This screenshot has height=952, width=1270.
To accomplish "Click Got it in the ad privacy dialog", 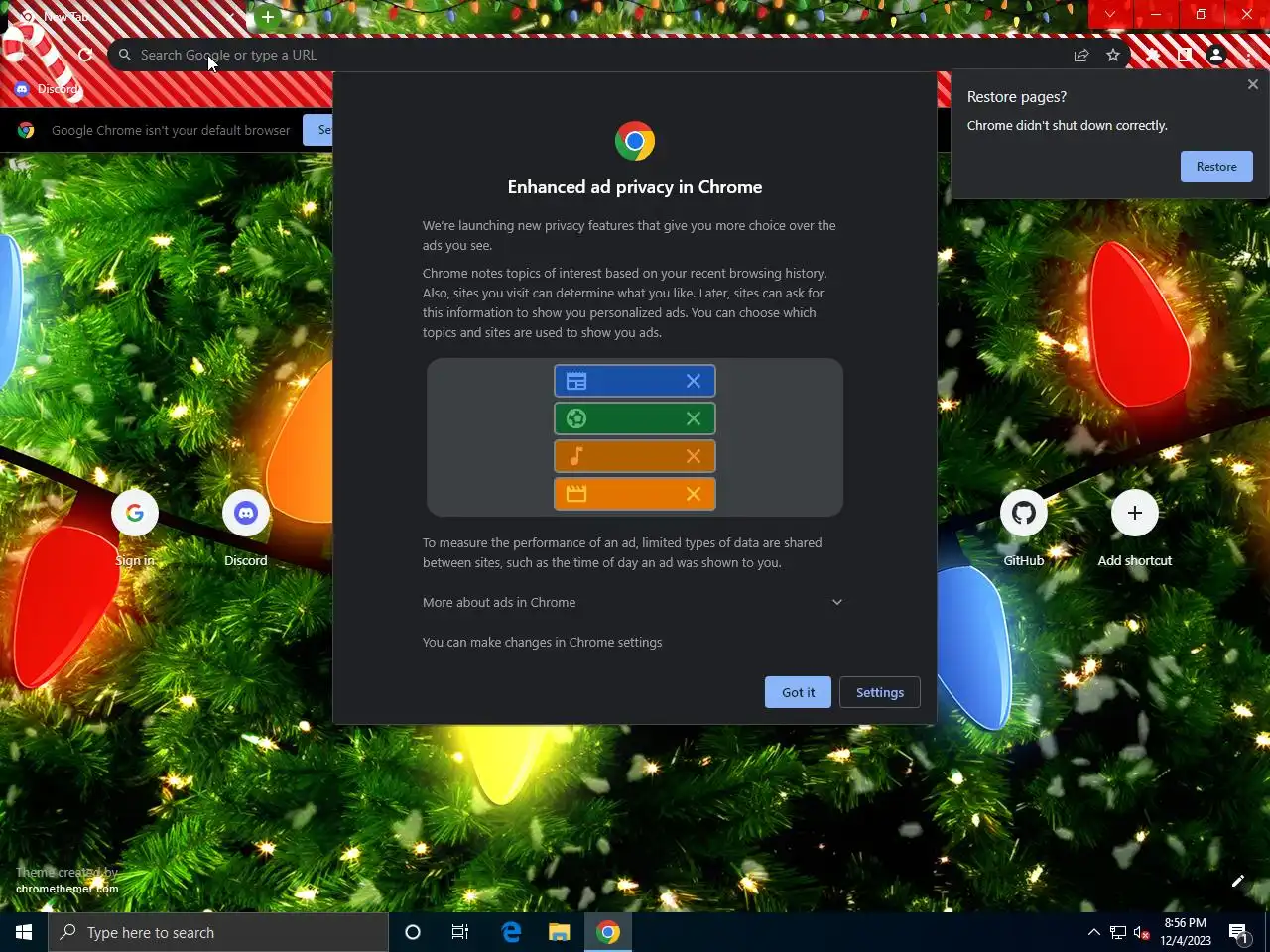I will click(798, 692).
